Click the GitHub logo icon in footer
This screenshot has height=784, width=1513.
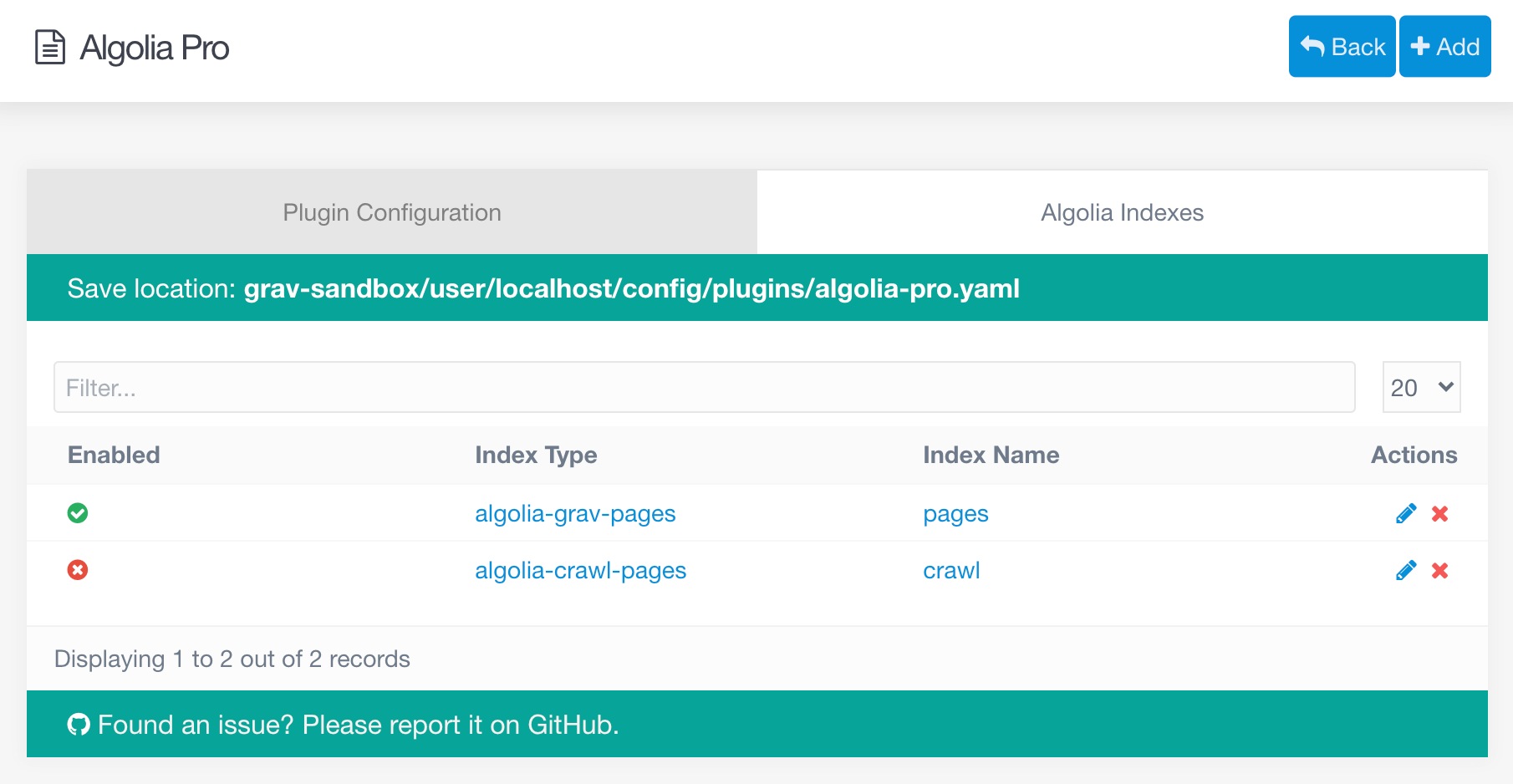click(x=79, y=724)
